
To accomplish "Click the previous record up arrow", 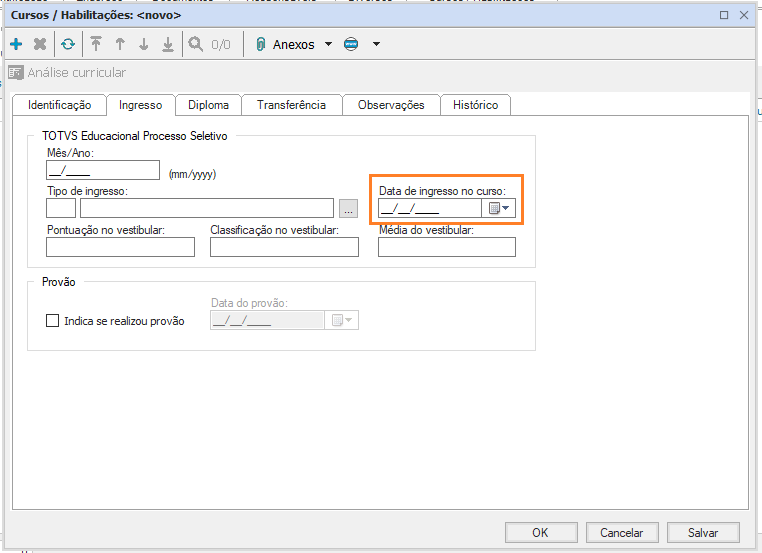I will click(x=120, y=44).
